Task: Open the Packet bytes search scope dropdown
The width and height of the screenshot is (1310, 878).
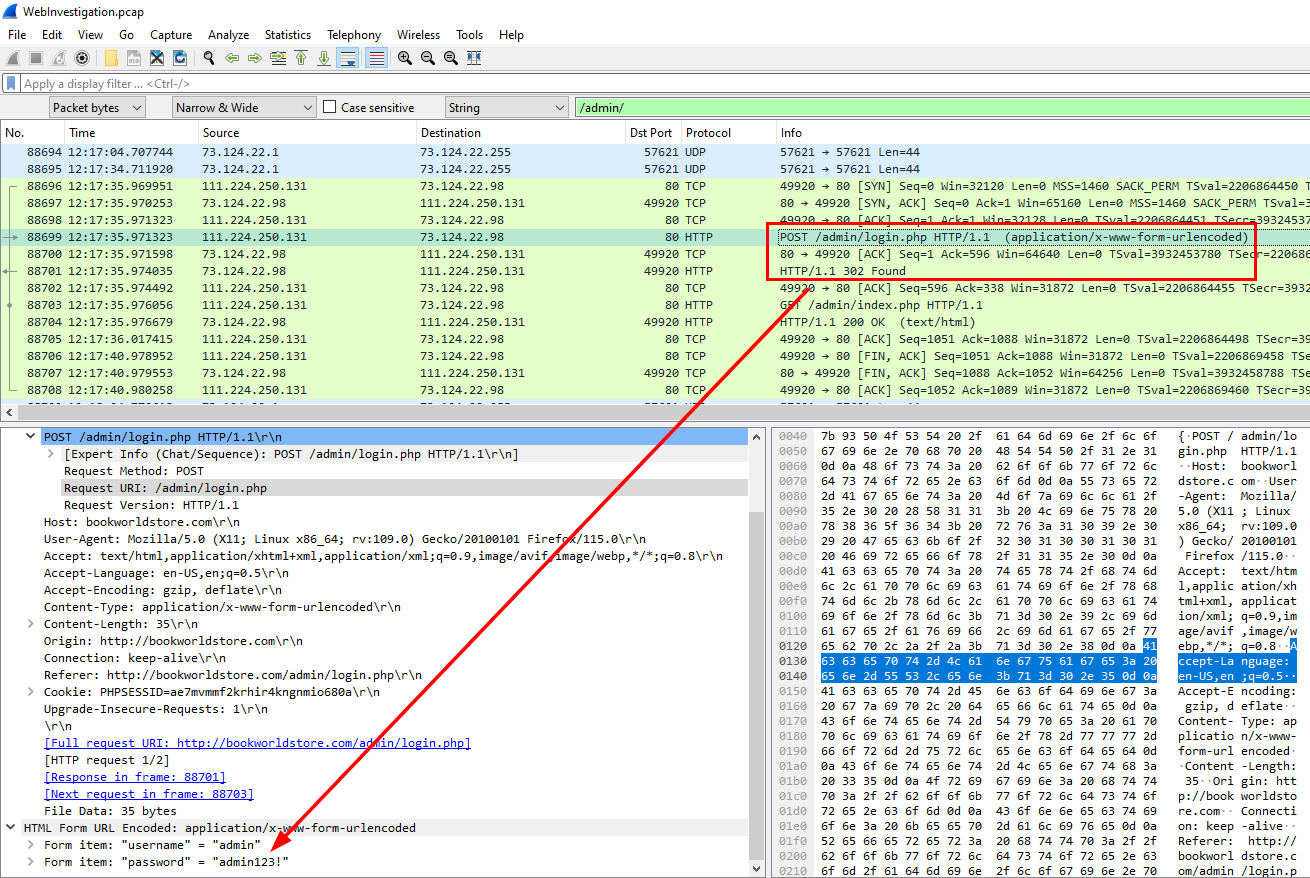Action: [97, 107]
